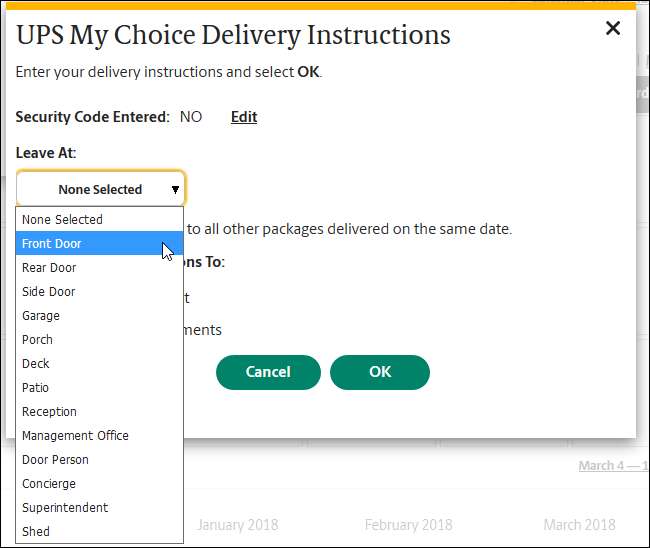This screenshot has width=650, height=548.
Task: Choose Rear Door from the list
Action: pyautogui.click(x=49, y=267)
